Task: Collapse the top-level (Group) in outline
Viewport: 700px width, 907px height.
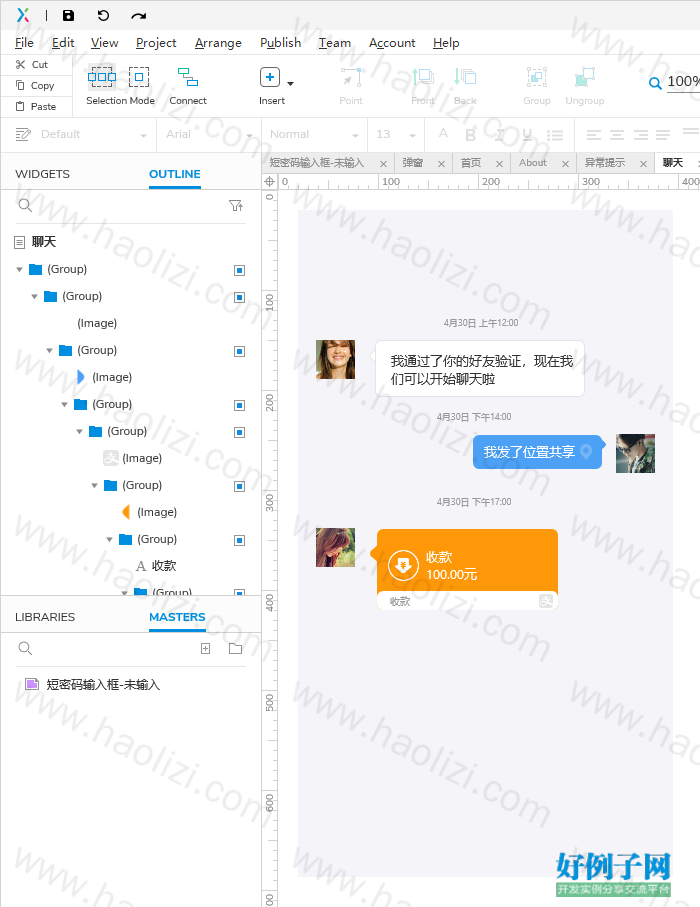Action: pos(20,270)
